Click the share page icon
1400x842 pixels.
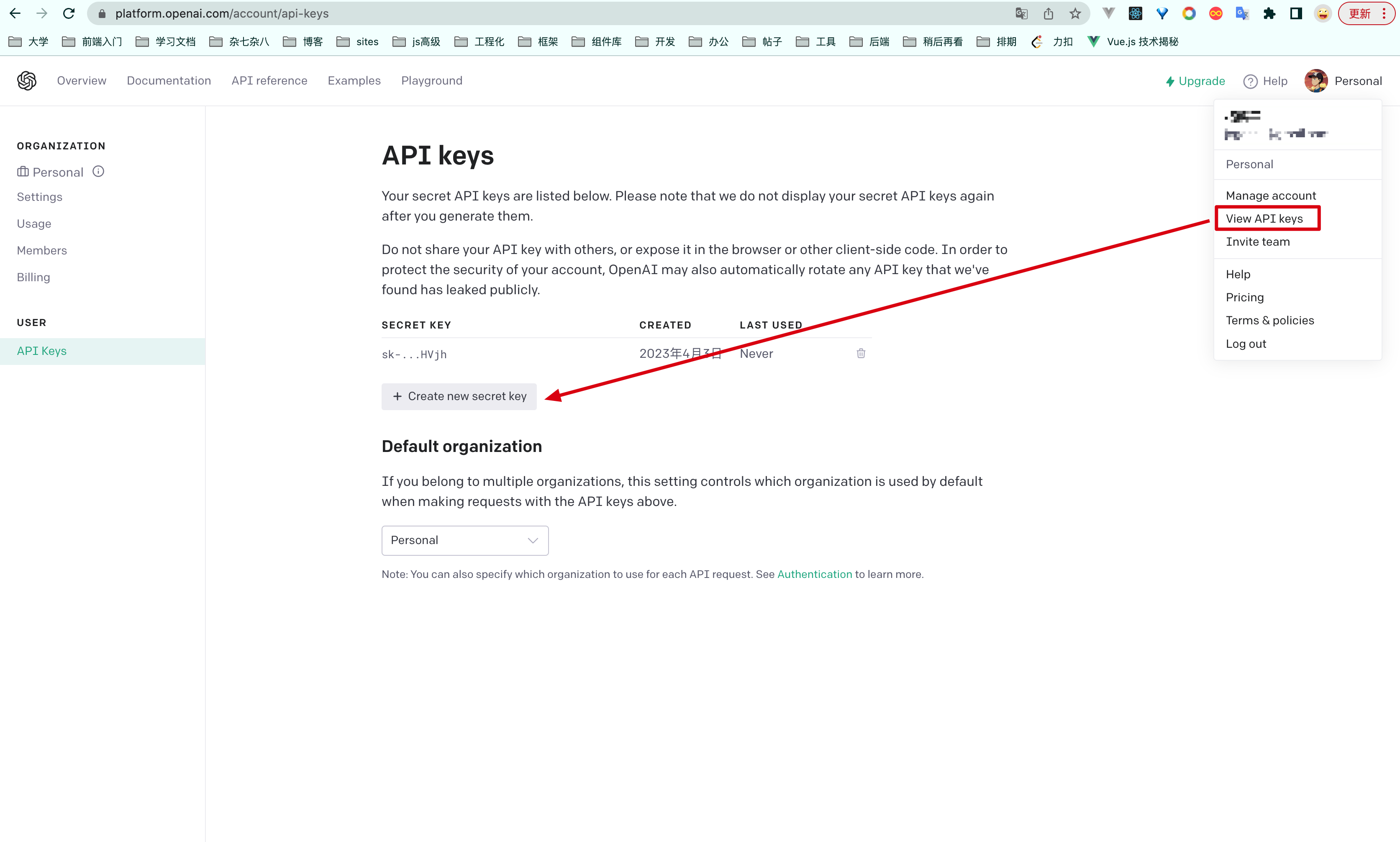[1048, 14]
